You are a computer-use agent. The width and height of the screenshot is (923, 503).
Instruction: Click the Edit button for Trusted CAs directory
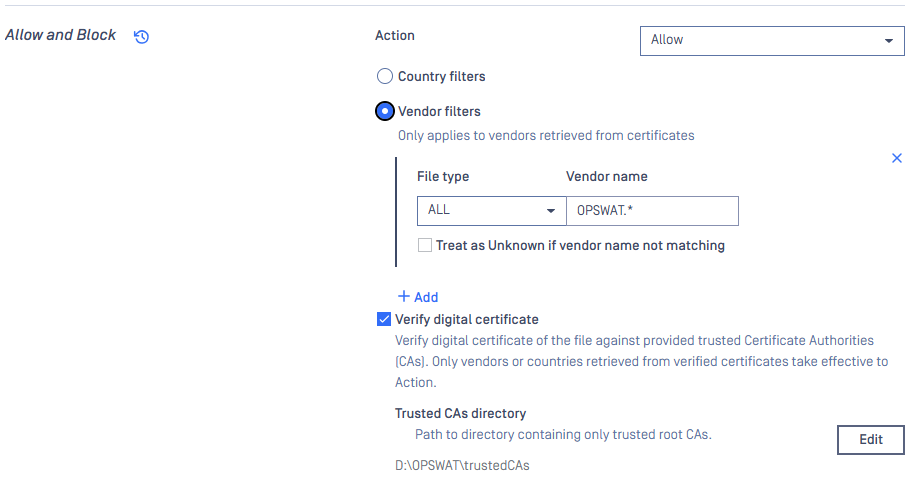871,439
